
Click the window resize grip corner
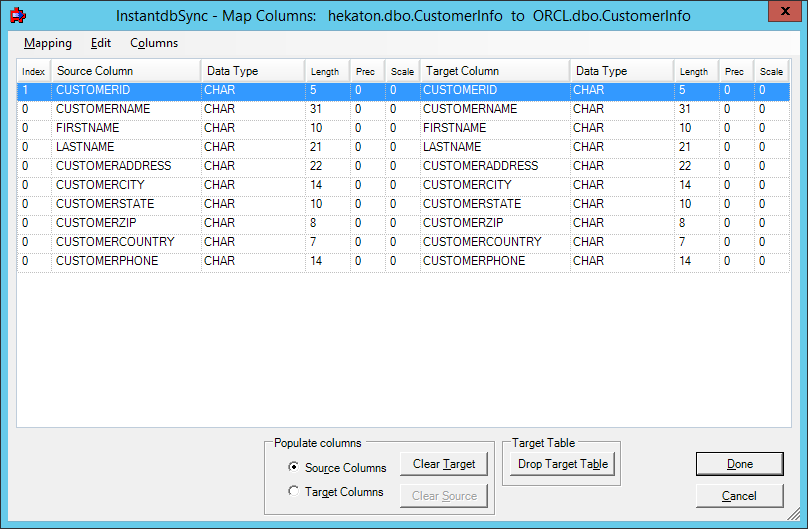click(794, 514)
